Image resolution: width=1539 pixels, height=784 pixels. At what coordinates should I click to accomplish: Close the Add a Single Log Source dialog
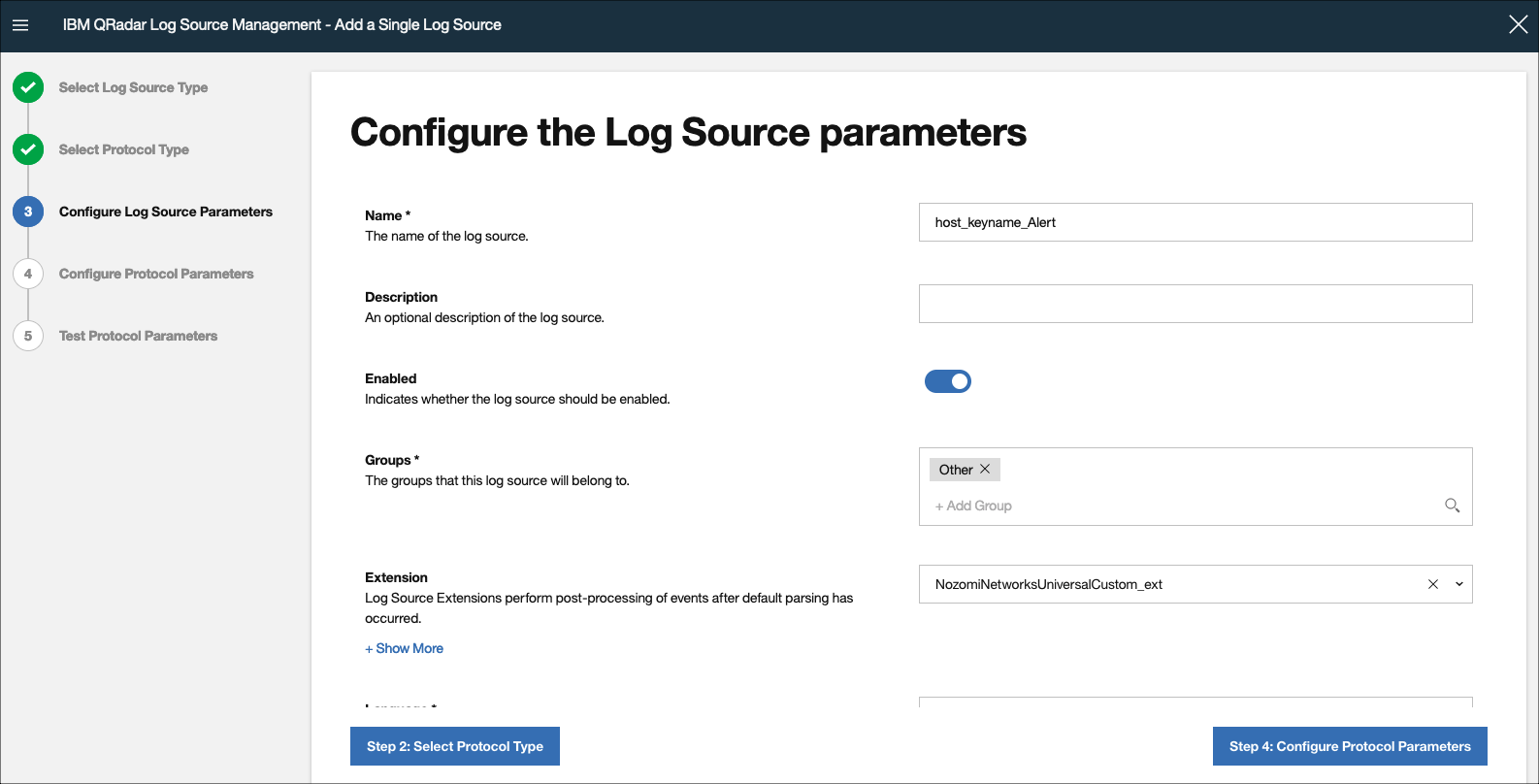click(1518, 25)
